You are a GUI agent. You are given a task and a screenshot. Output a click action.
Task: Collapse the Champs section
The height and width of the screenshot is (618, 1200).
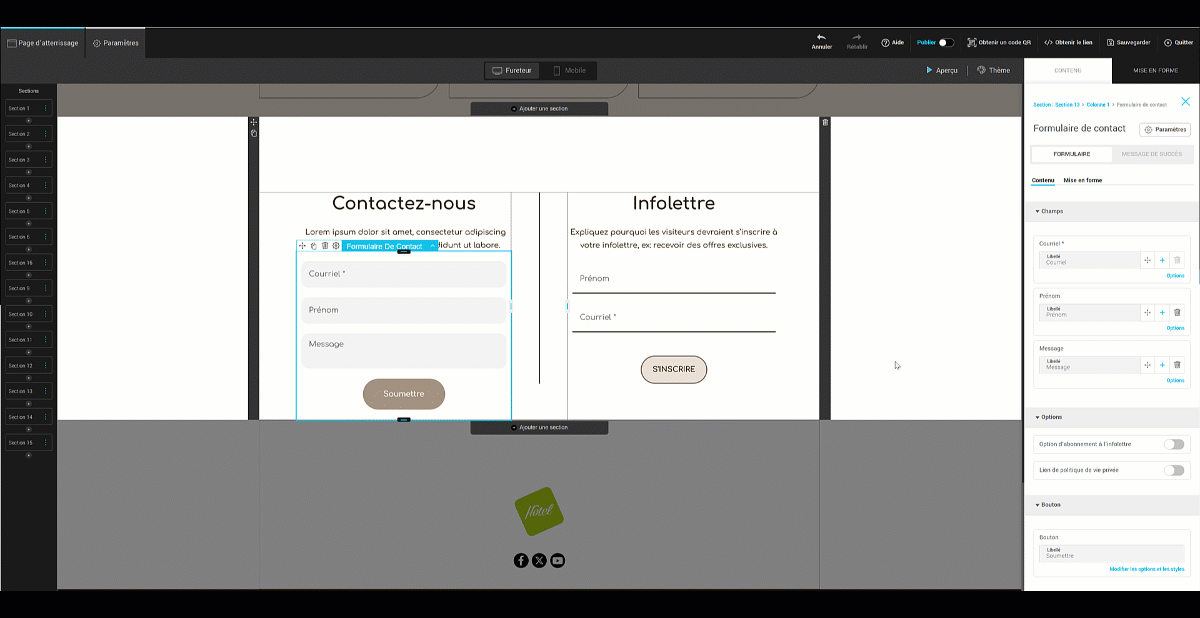tap(1037, 211)
